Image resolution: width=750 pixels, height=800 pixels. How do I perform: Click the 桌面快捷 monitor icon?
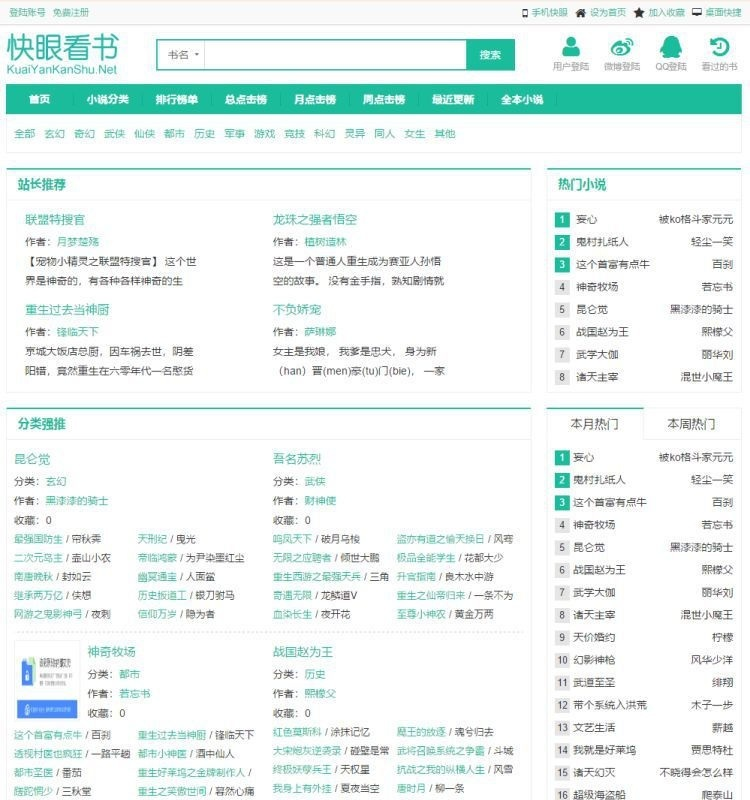click(696, 12)
